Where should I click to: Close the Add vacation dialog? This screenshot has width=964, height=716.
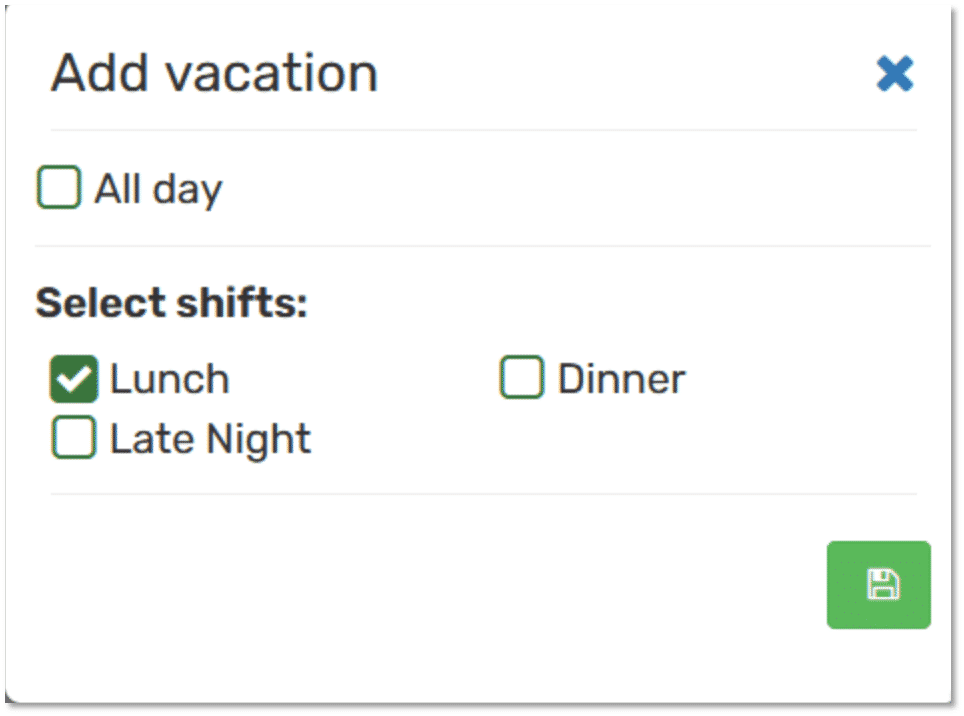tap(894, 73)
